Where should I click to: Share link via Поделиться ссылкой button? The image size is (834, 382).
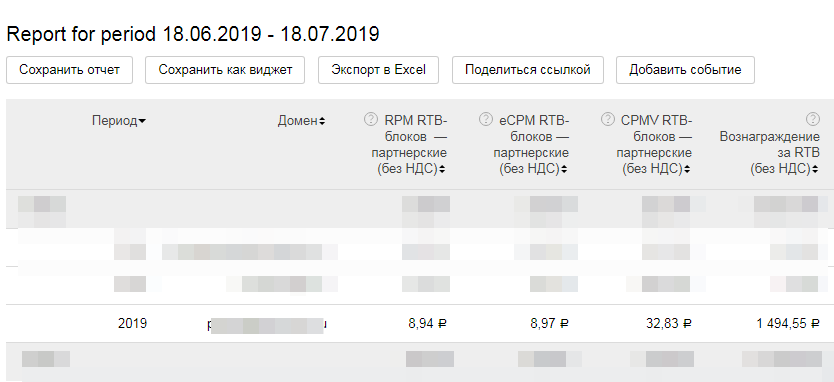coord(528,70)
